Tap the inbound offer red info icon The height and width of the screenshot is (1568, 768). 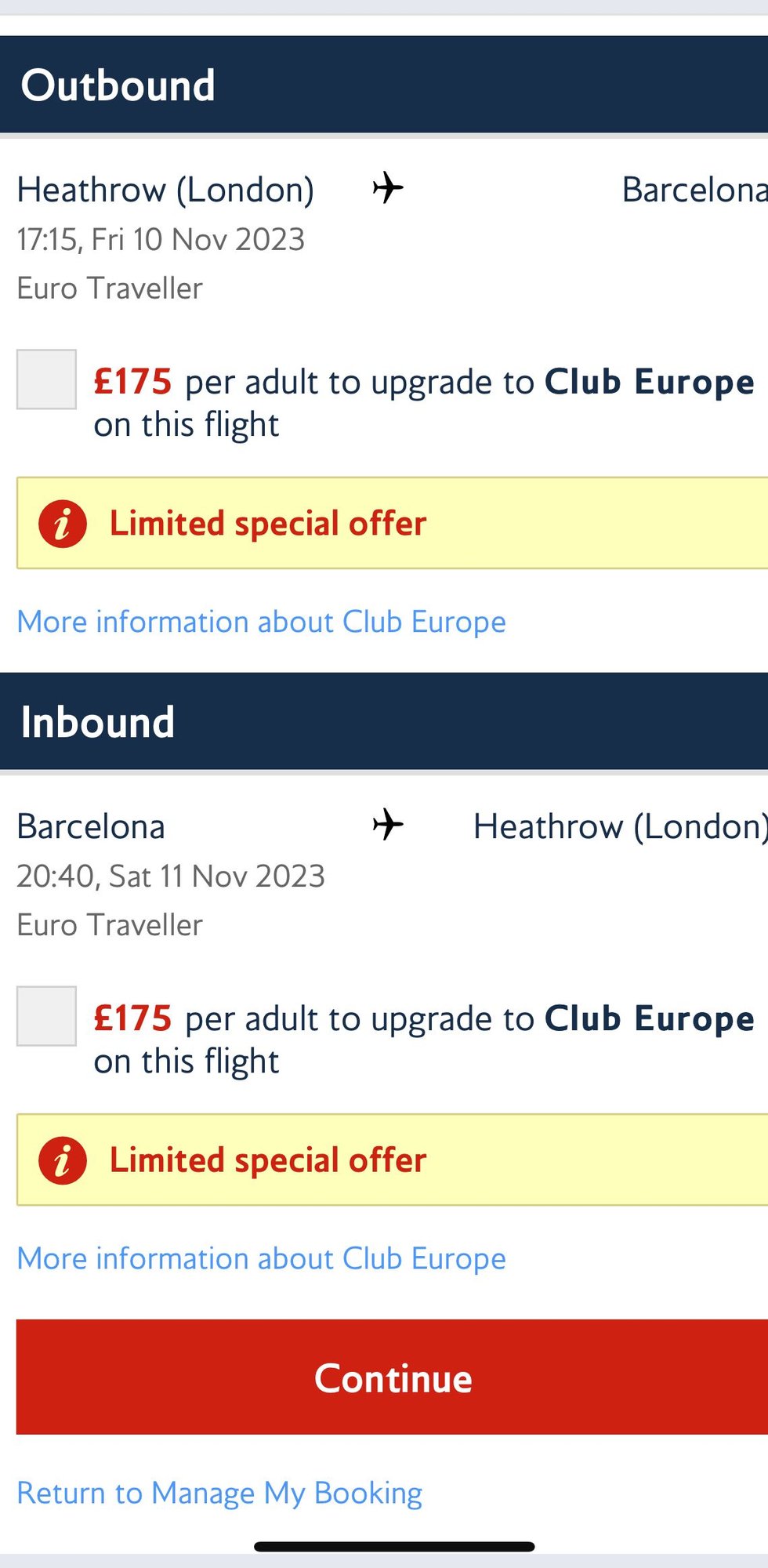point(63,1160)
